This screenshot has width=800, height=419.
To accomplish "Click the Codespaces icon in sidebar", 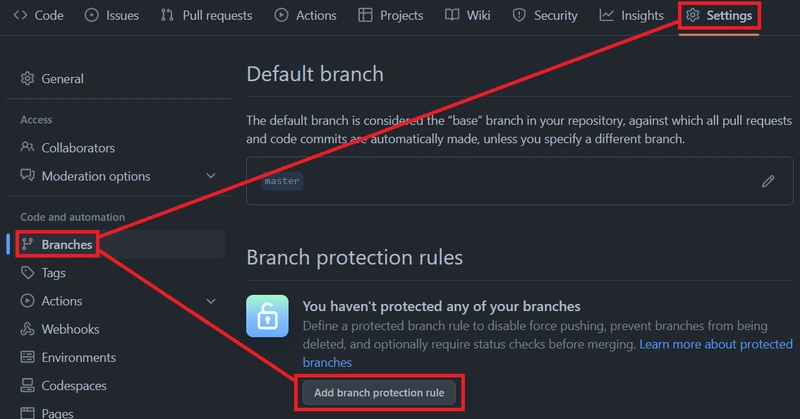I will (28, 385).
